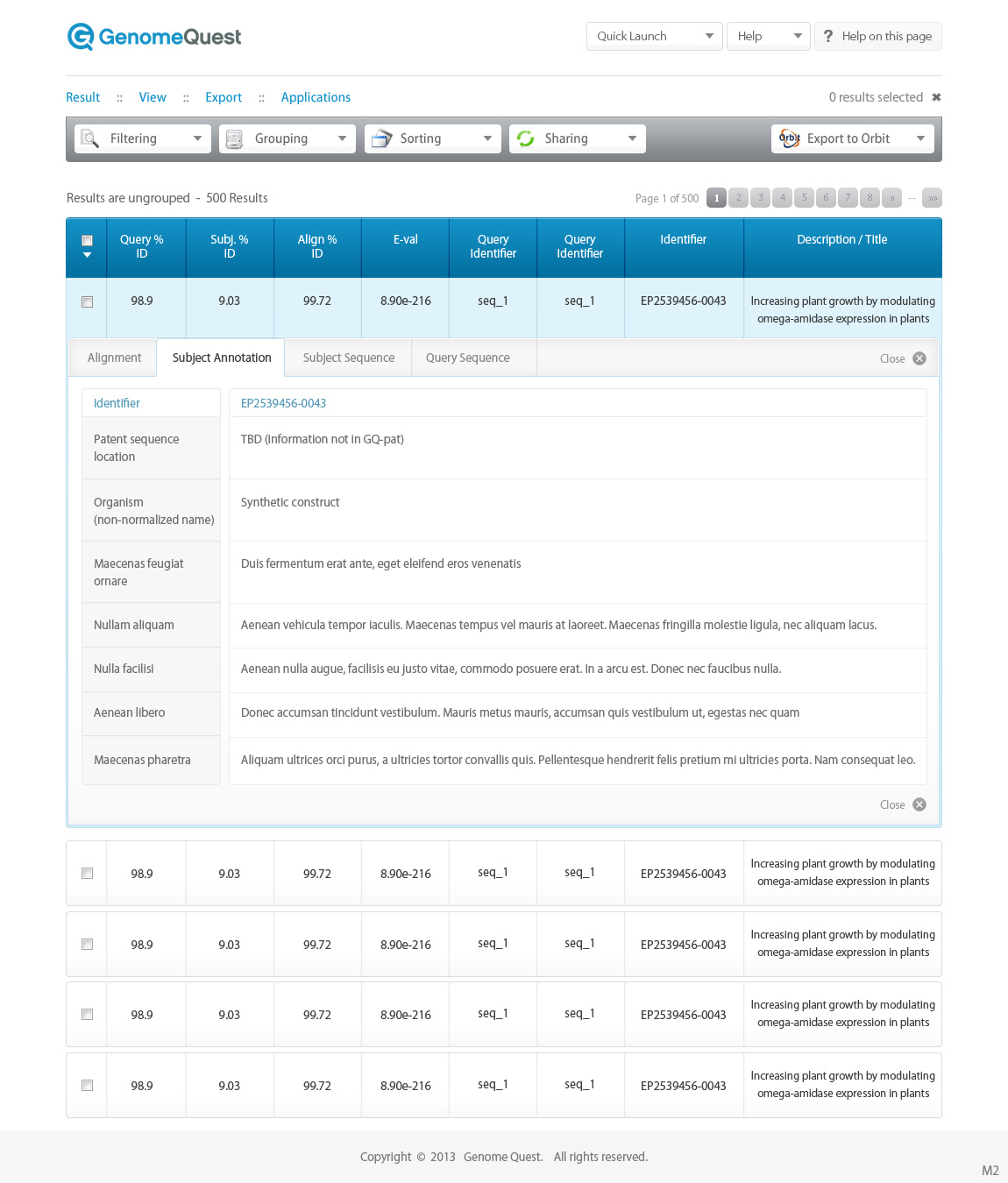Screen dimensions: 1008x1183
Task: Go to page 8
Action: coord(870,198)
